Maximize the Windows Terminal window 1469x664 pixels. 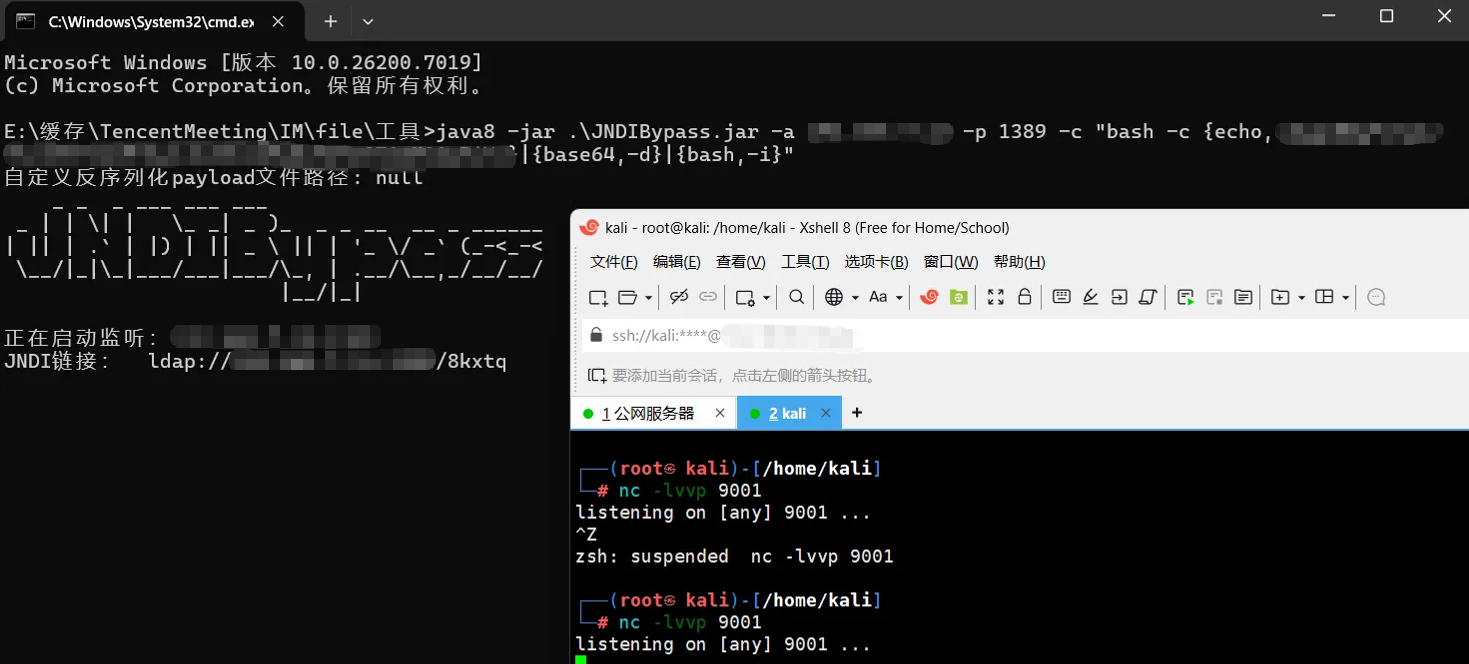1386,16
